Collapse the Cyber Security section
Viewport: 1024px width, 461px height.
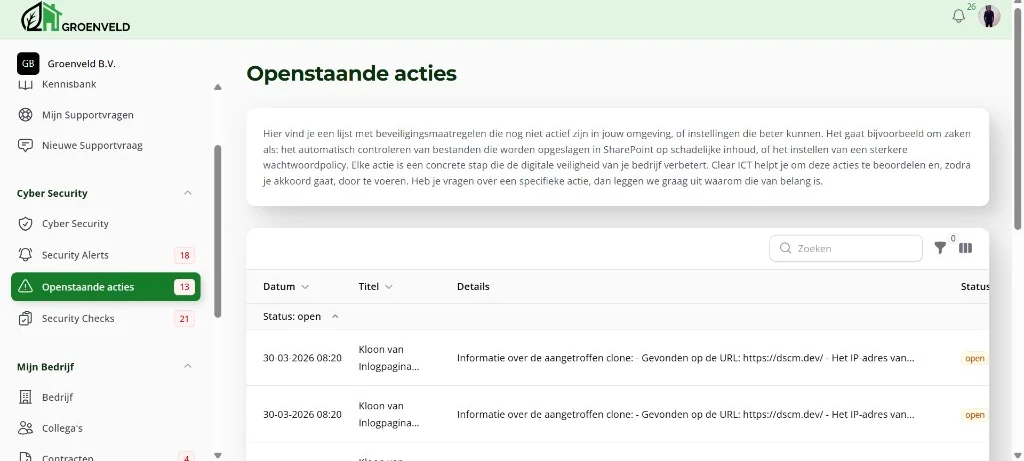(x=187, y=193)
